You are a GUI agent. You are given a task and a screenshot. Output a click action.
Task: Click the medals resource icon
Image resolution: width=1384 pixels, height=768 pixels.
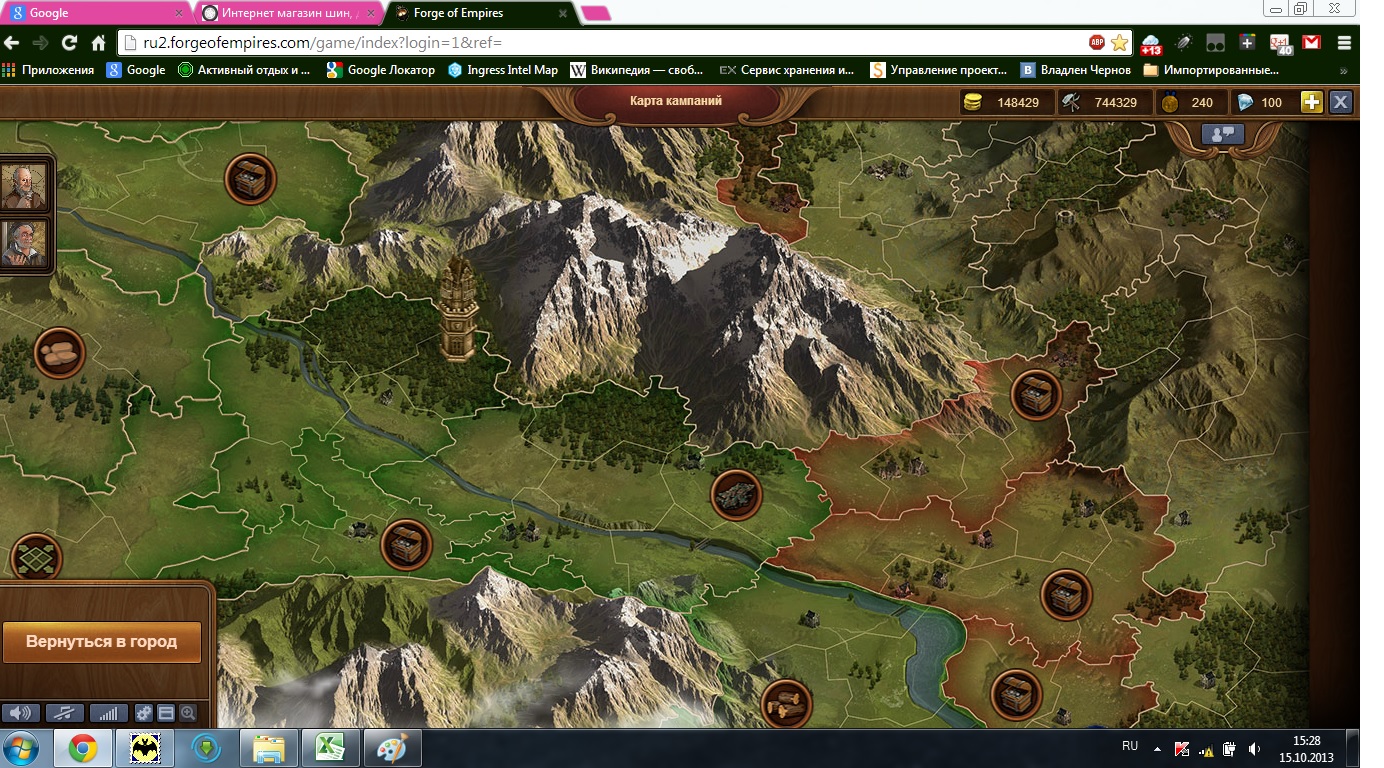click(1169, 102)
